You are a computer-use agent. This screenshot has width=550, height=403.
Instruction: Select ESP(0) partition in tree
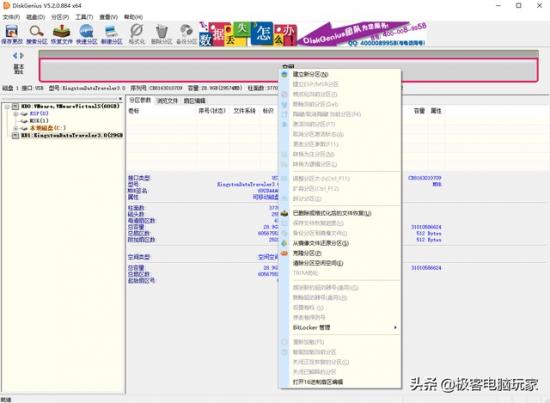click(x=39, y=114)
